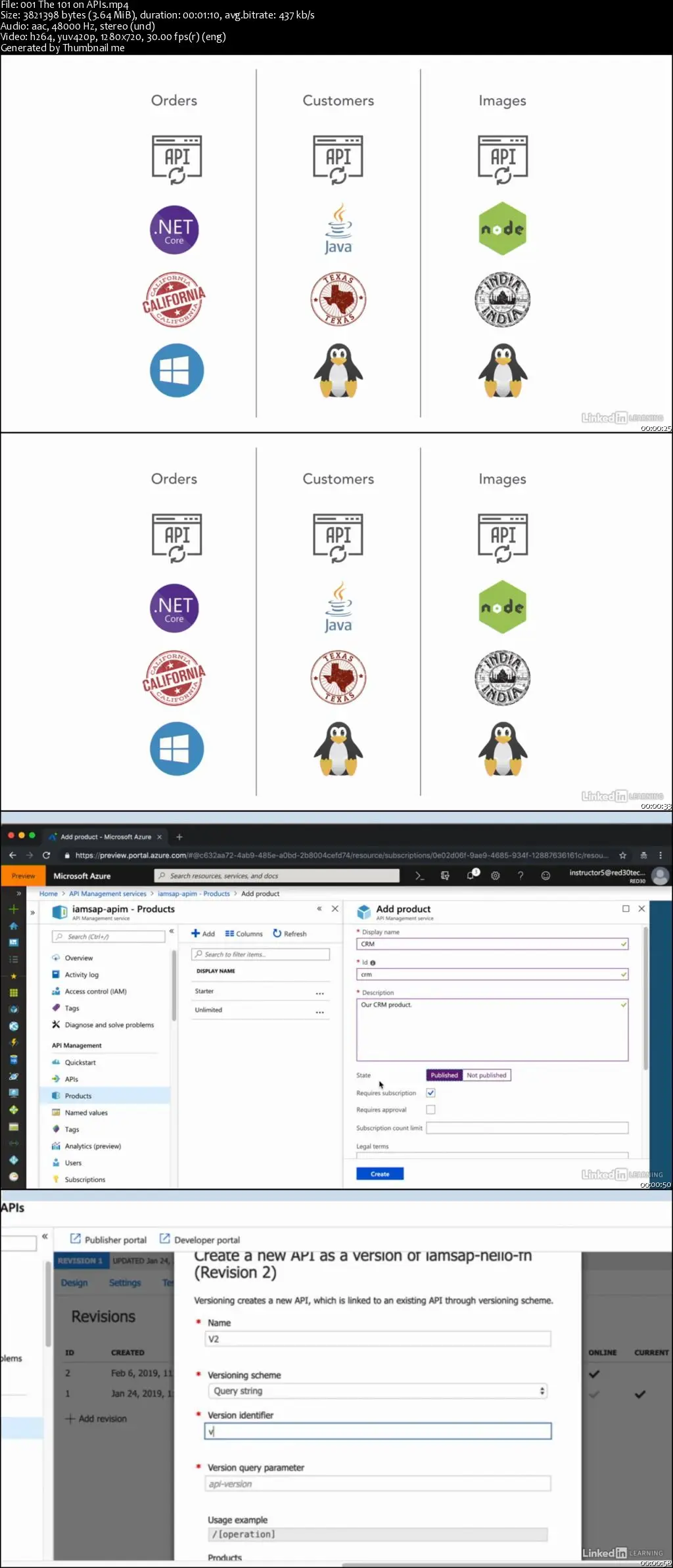Open new browser tab with plus icon
The height and width of the screenshot is (1568, 673).
179,836
